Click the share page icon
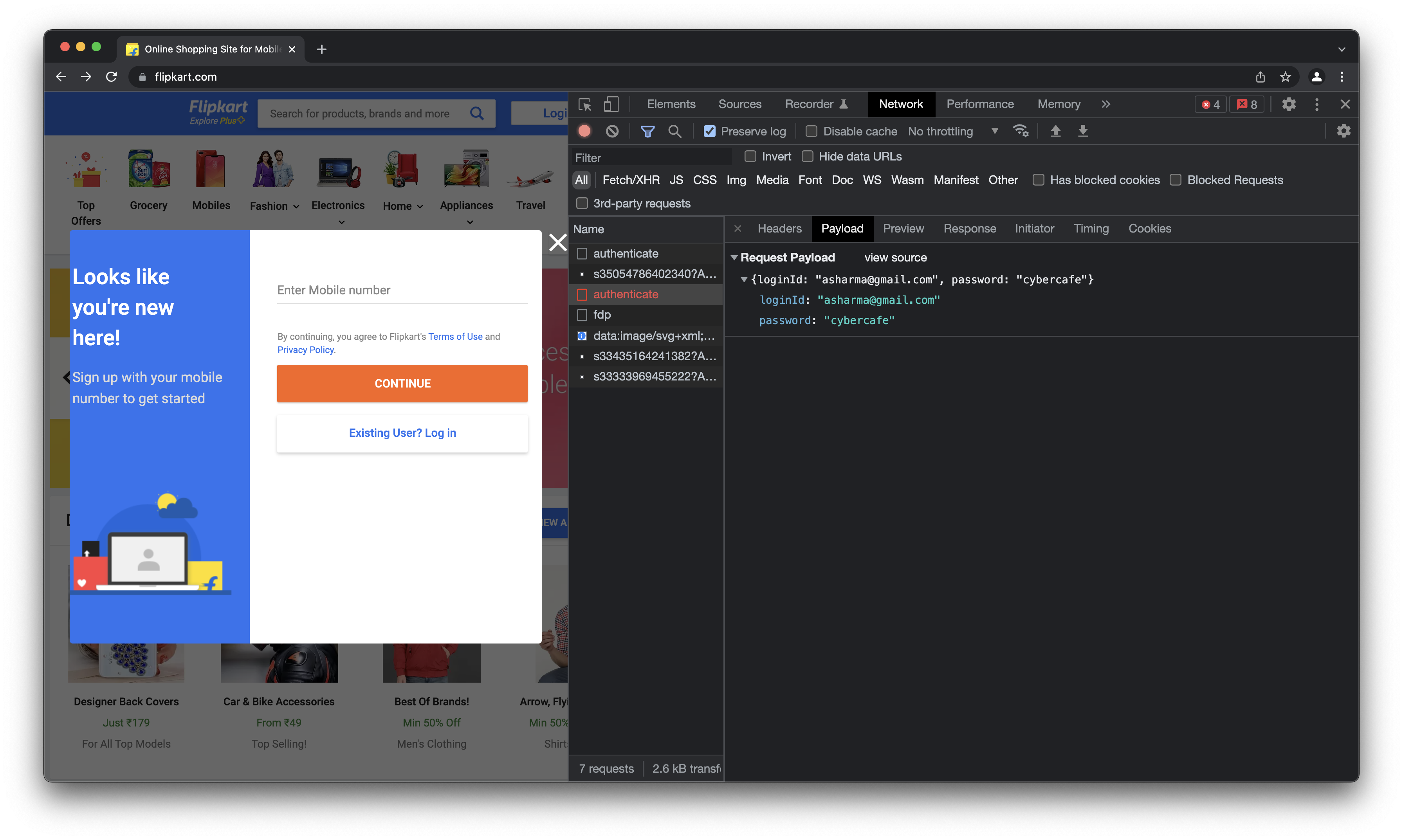The width and height of the screenshot is (1403, 840). (x=1261, y=76)
